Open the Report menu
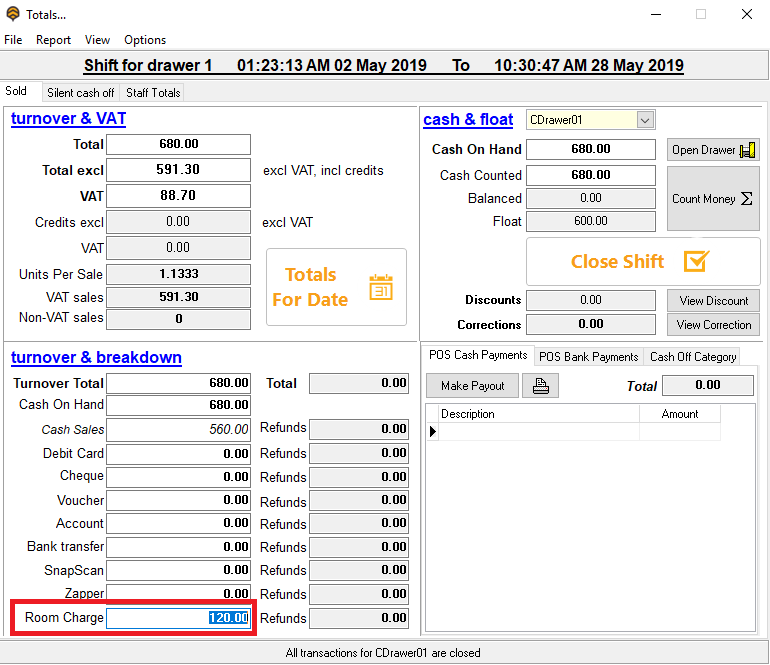The image size is (770, 665). coord(53,40)
